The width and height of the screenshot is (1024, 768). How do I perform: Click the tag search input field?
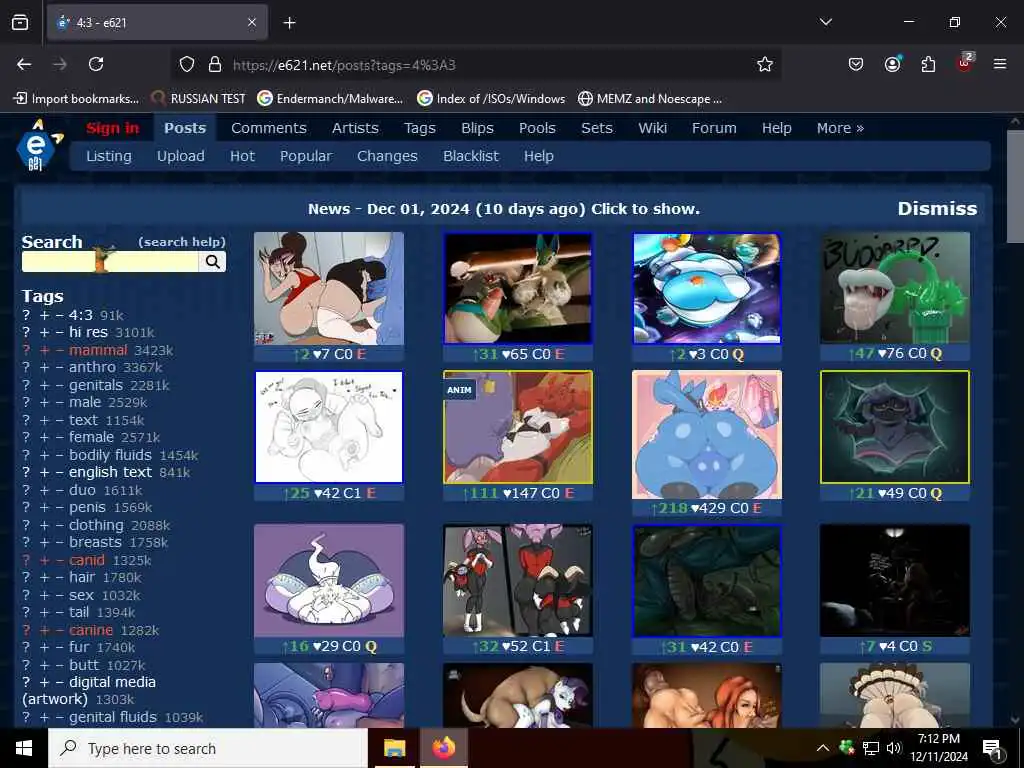[110, 261]
